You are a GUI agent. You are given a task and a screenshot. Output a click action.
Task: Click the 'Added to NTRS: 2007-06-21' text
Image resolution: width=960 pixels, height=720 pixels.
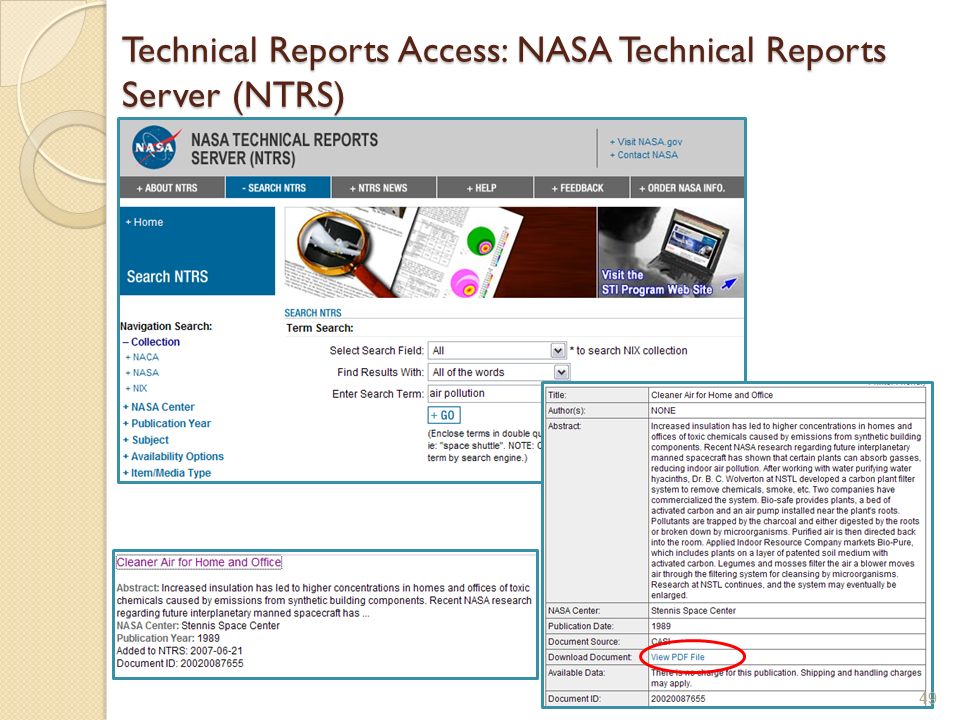pos(179,651)
